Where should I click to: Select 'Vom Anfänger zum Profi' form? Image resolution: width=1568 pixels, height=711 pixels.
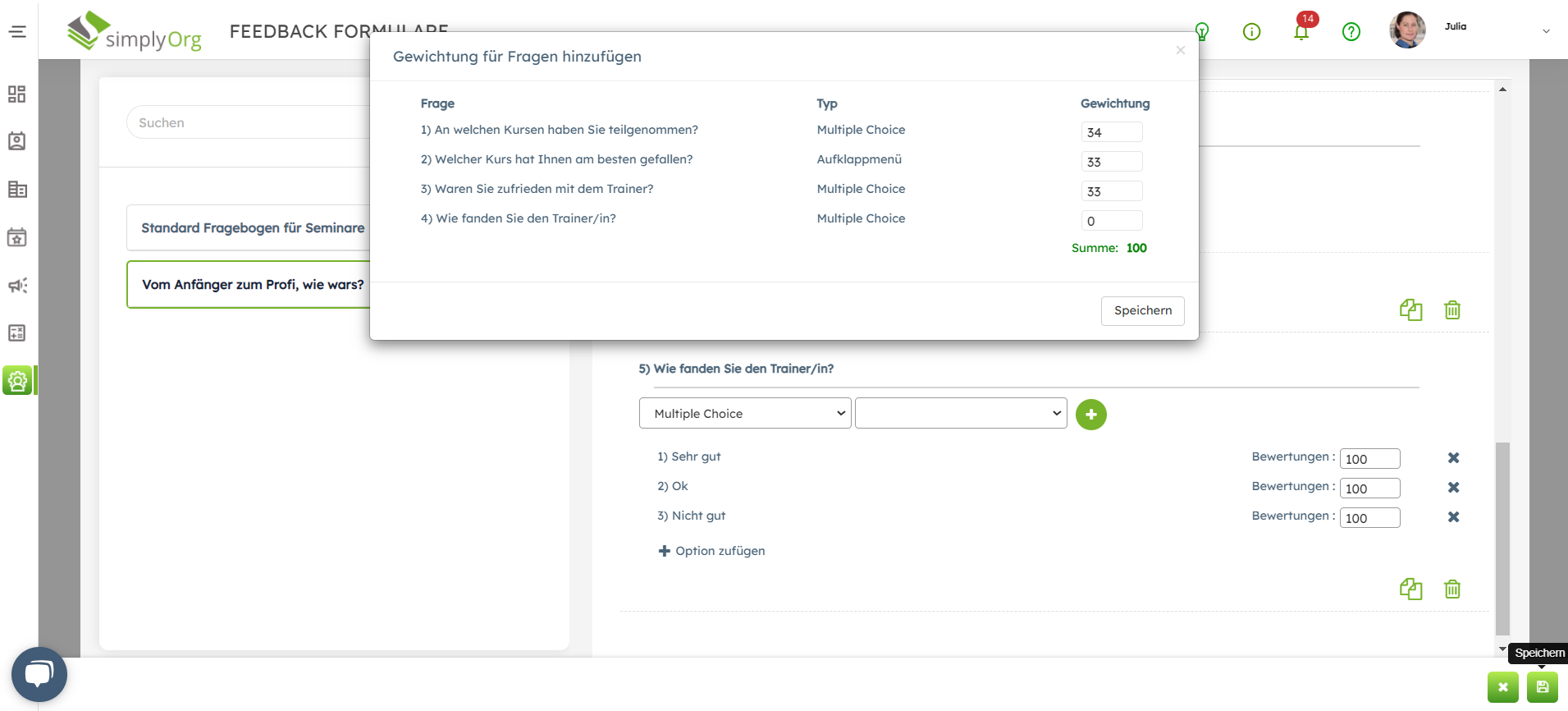253,285
